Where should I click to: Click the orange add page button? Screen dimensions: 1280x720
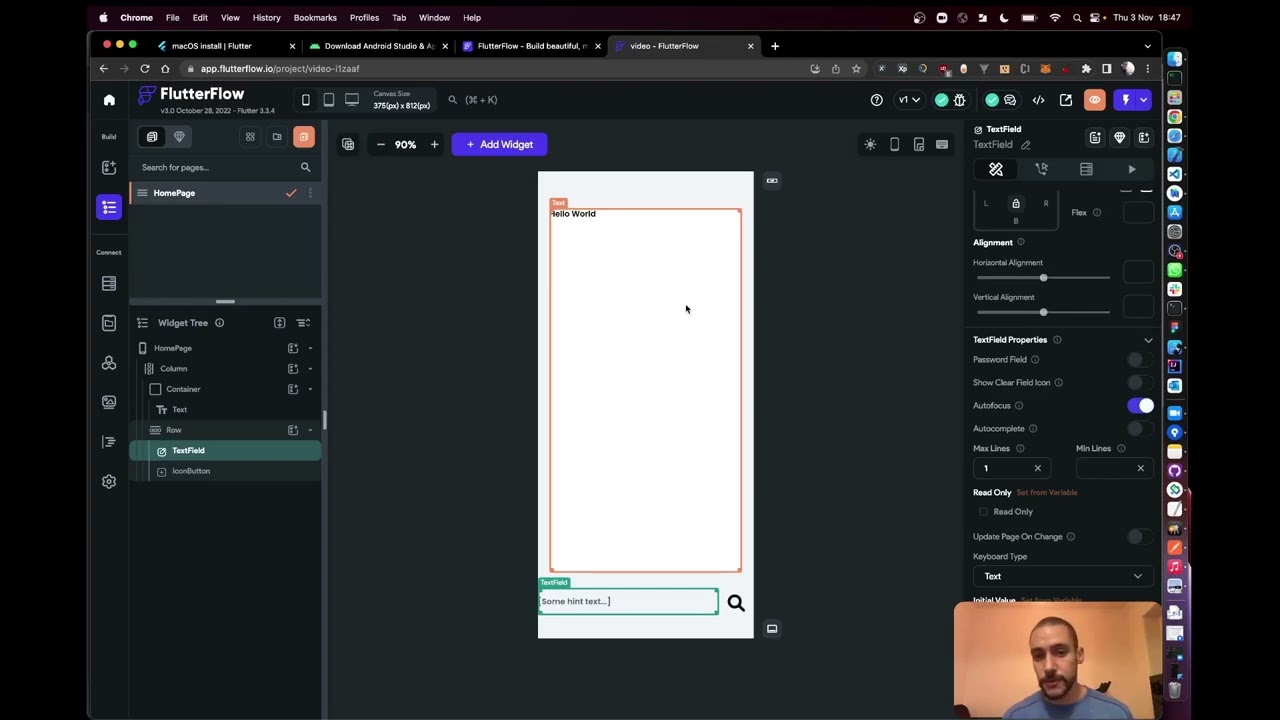(304, 137)
